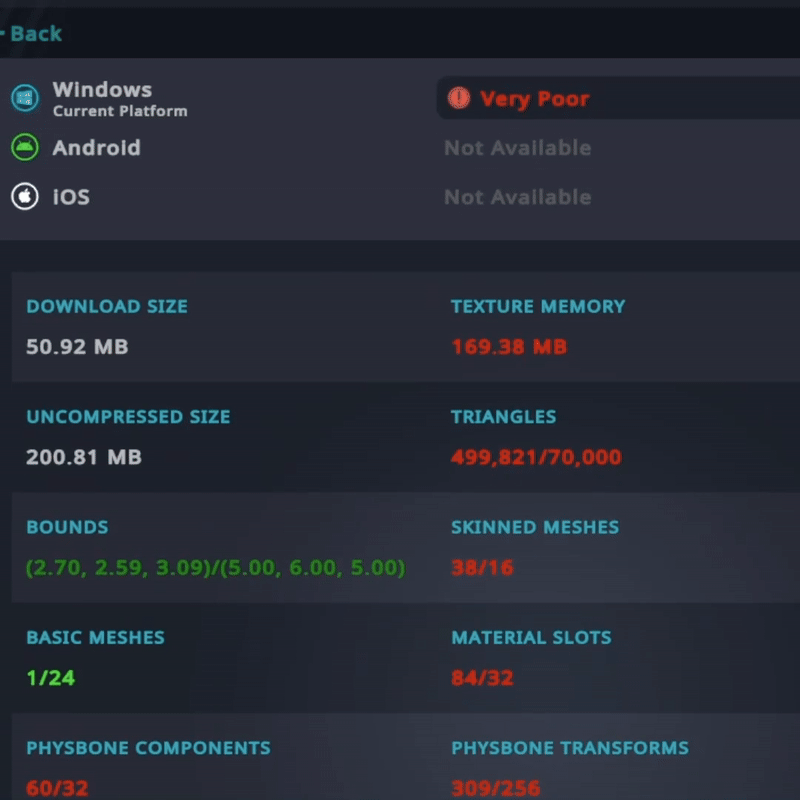800x800 pixels.
Task: Click the PhysBone Components 60/32 value
Action: coord(57,788)
